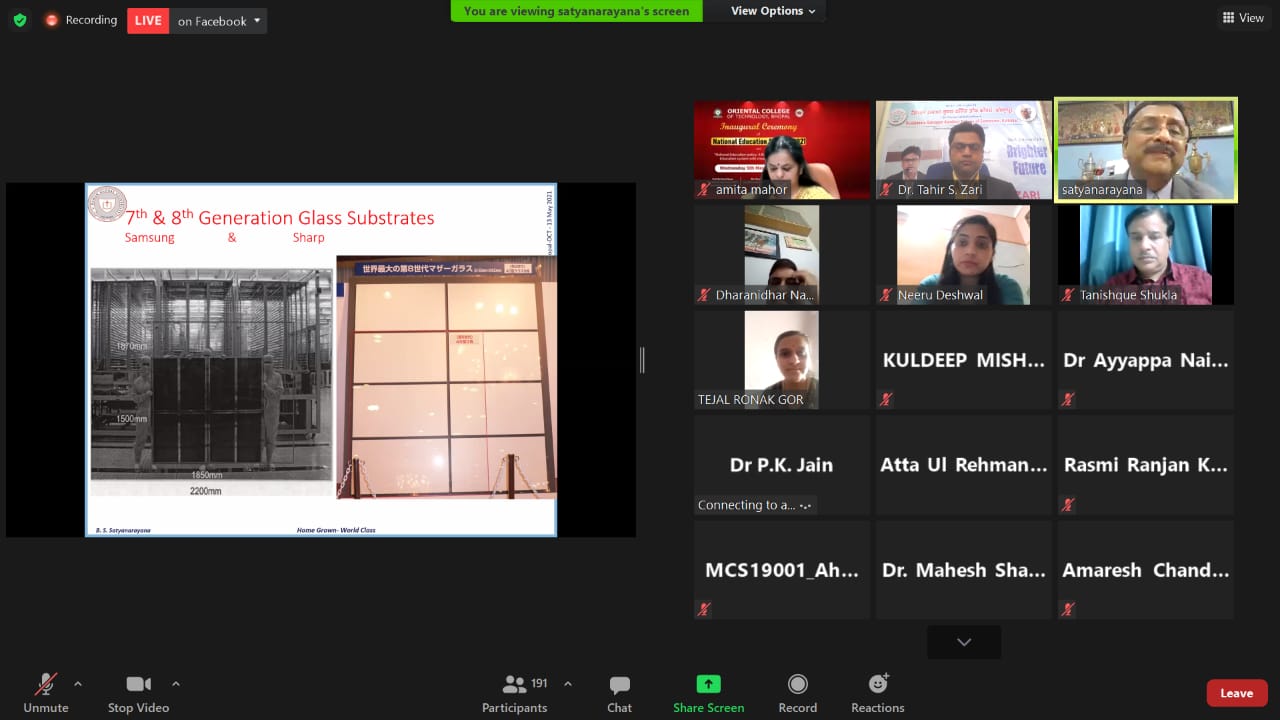Click muted mic icon on Tanishque Shukla tile
The height and width of the screenshot is (720, 1280).
click(x=1068, y=294)
